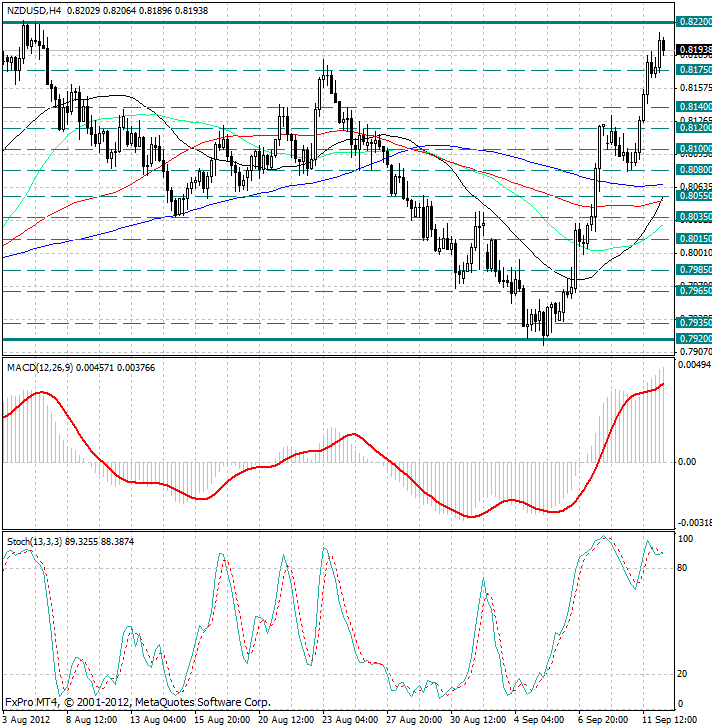Viewport: 712px width, 727px height.
Task: Click the 0.8100 level price label
Action: (694, 149)
